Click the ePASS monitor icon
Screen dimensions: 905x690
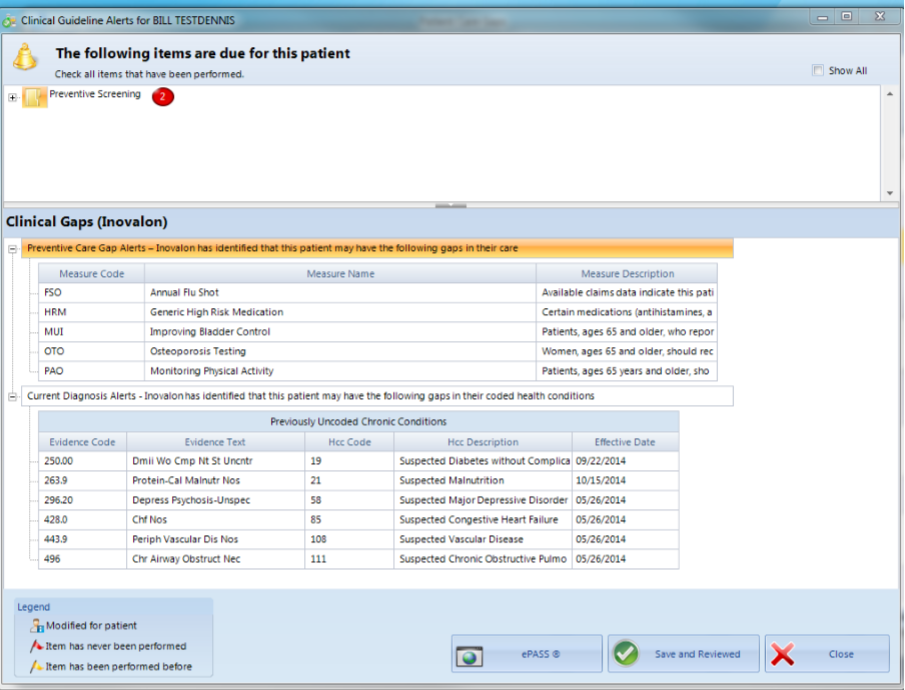point(470,655)
